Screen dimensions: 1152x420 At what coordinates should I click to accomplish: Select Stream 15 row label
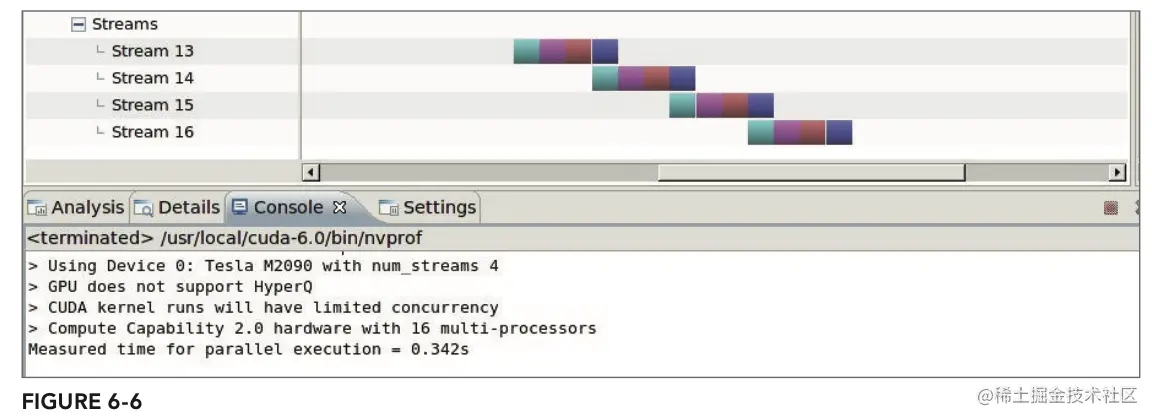152,105
